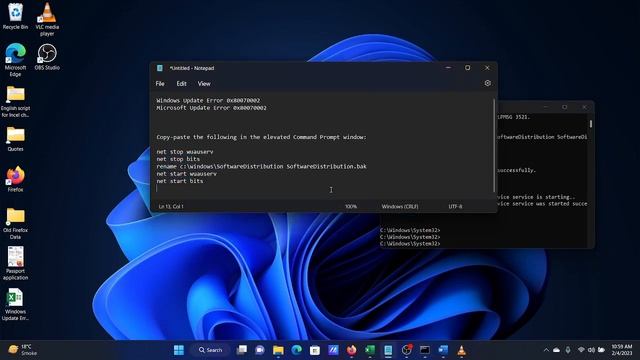Open OBS Studio from the taskbar
The width and height of the screenshot is (640, 360).
407,350
